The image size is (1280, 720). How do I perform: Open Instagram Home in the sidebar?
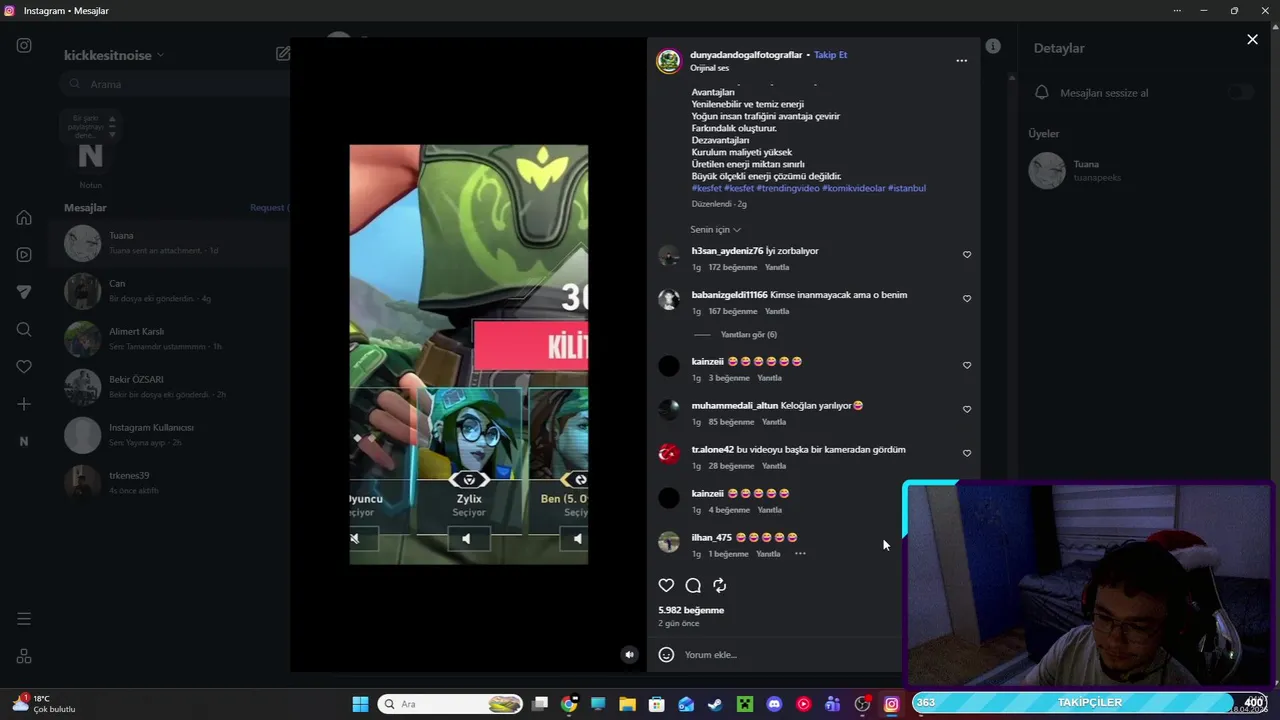tap(24, 217)
